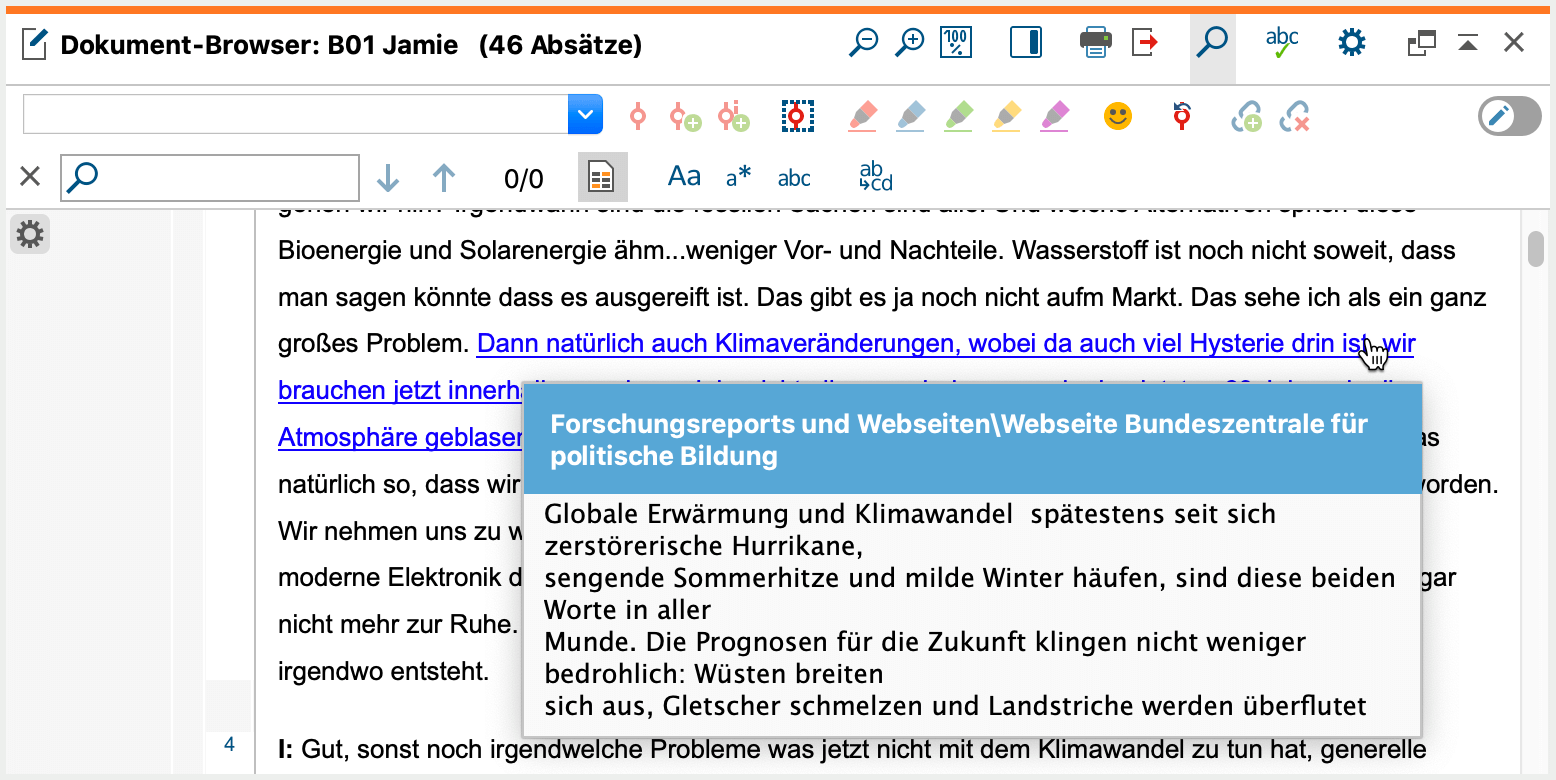Screen dimensions: 1556x780
Task: Click paragraph number 4
Action: click(x=229, y=745)
